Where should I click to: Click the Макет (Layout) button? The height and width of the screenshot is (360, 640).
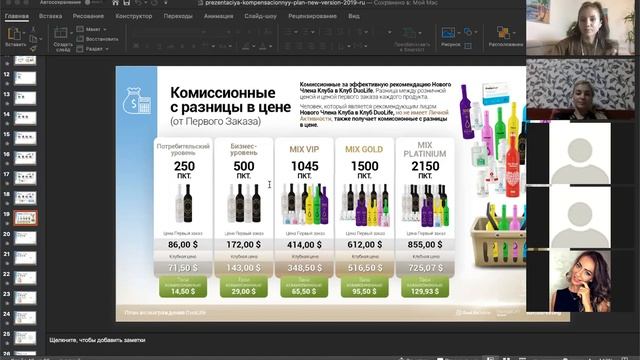coord(92,29)
